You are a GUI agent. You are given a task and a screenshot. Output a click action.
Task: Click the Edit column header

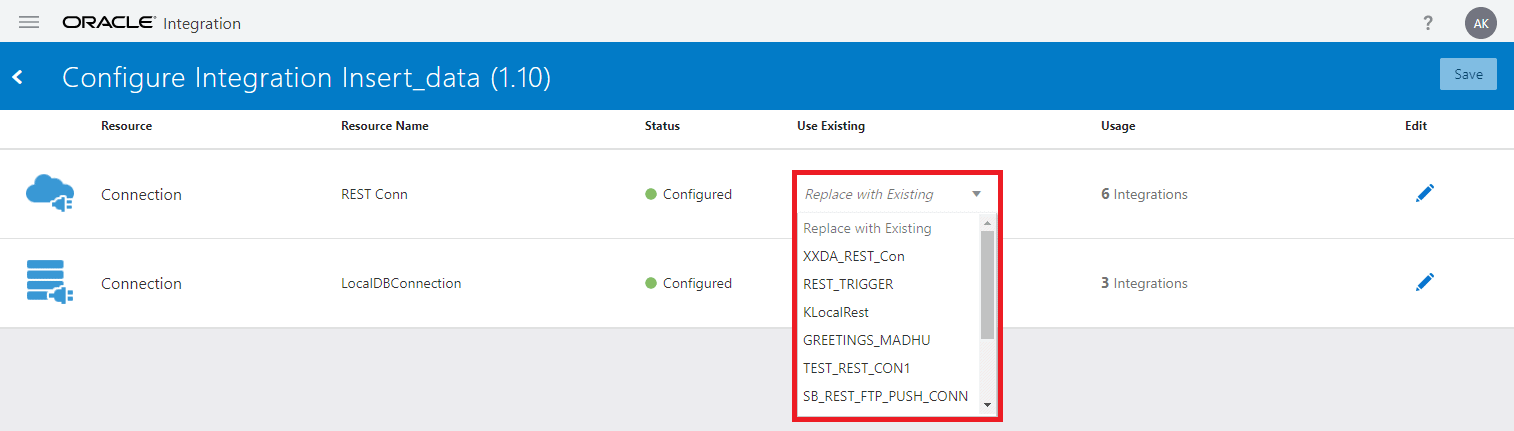[x=1416, y=126]
